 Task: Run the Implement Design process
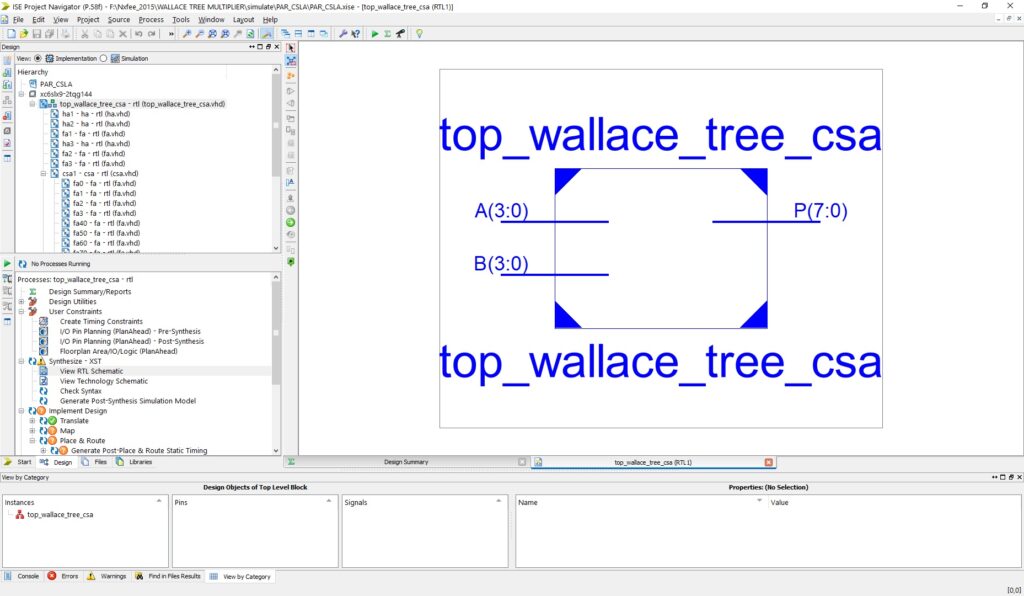(x=80, y=411)
